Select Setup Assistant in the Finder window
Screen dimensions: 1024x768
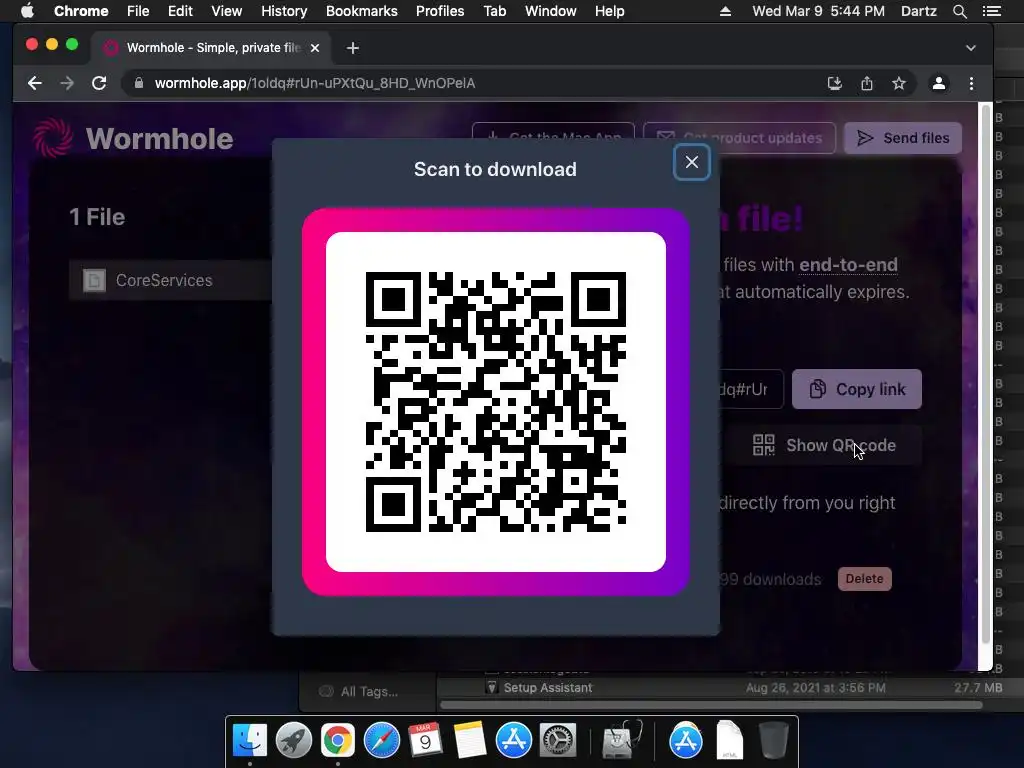[547, 688]
